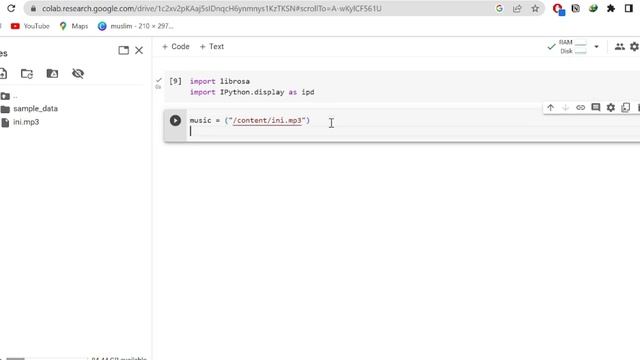Close the Files sidebar panel
Viewport: 640px width, 360px height.
click(x=139, y=50)
